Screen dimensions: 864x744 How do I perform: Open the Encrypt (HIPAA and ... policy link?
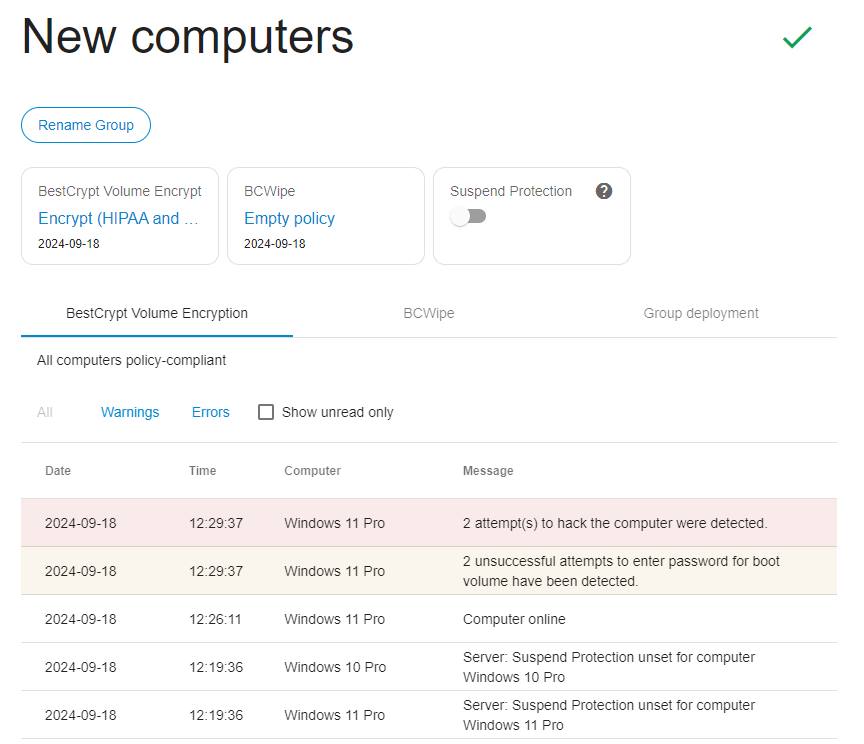pos(118,218)
